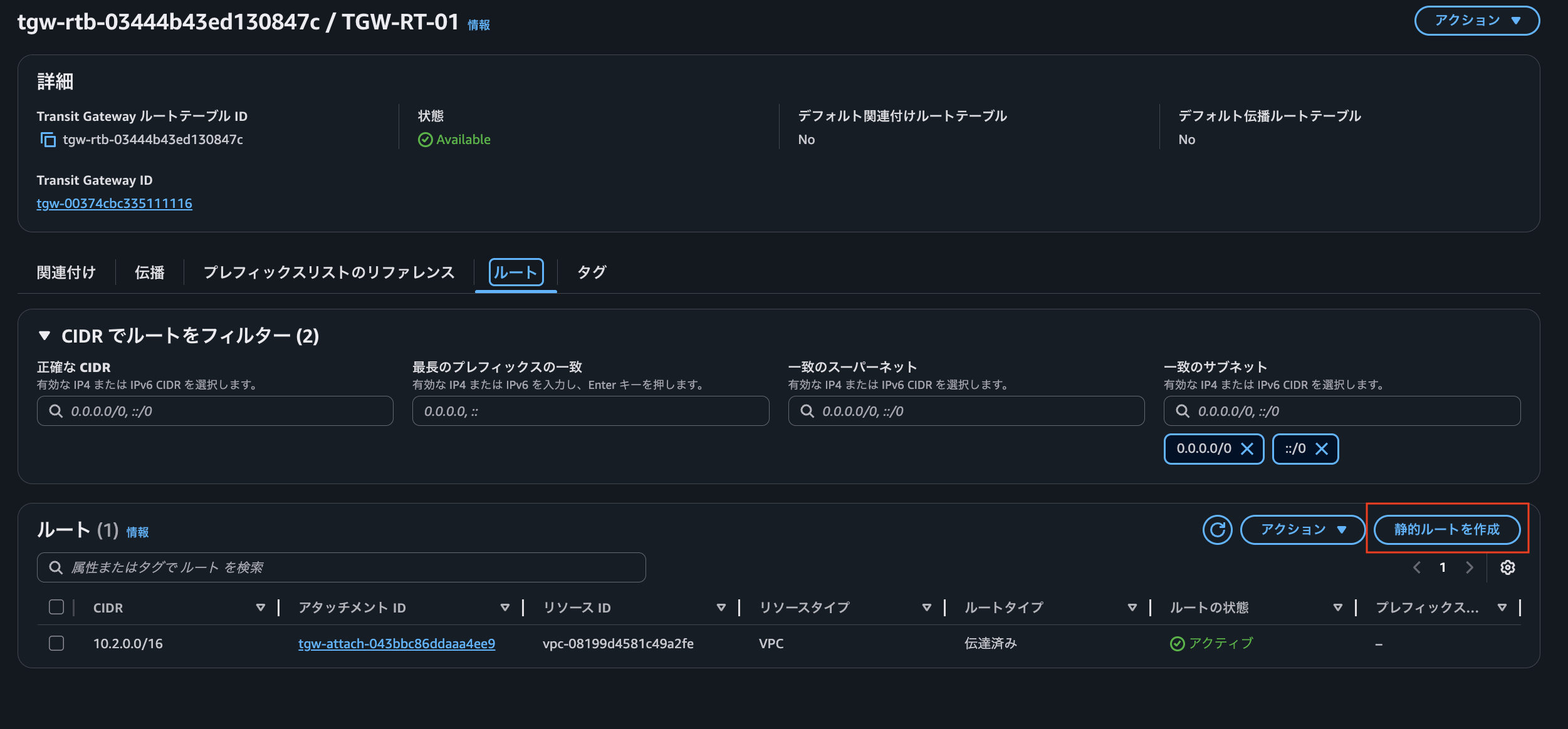Click the 静的ルートを作成 button

[1448, 529]
